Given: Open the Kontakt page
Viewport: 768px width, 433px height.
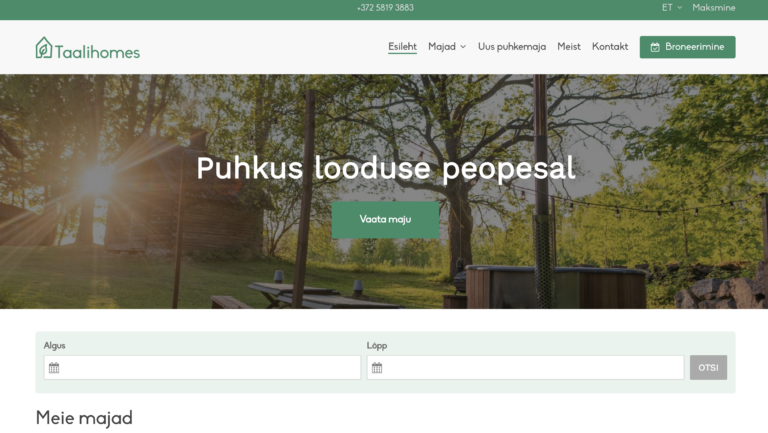Looking at the screenshot, I should coord(610,47).
